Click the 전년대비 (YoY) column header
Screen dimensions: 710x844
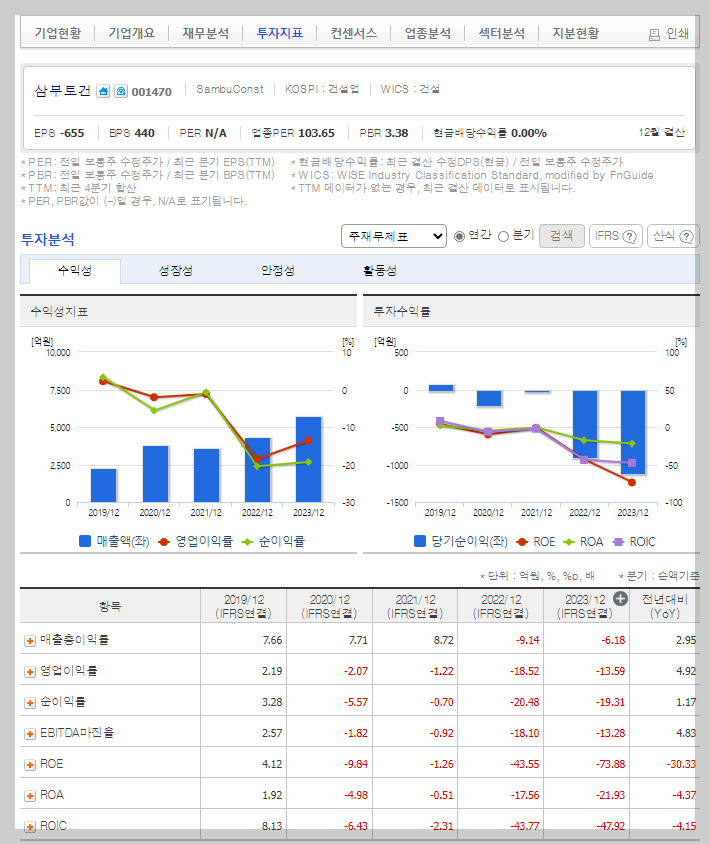(665, 606)
